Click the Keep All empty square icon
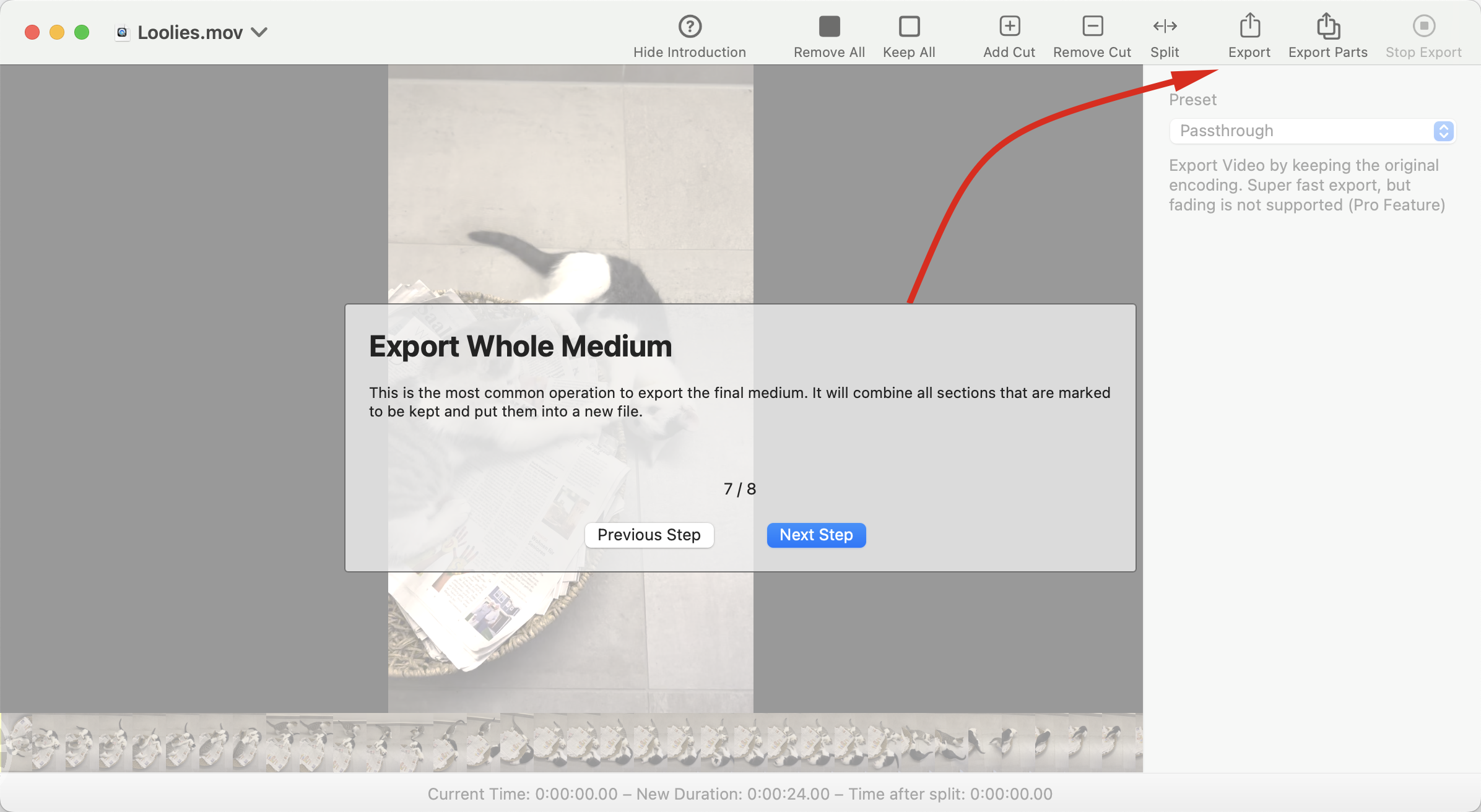Image resolution: width=1481 pixels, height=812 pixels. [909, 27]
